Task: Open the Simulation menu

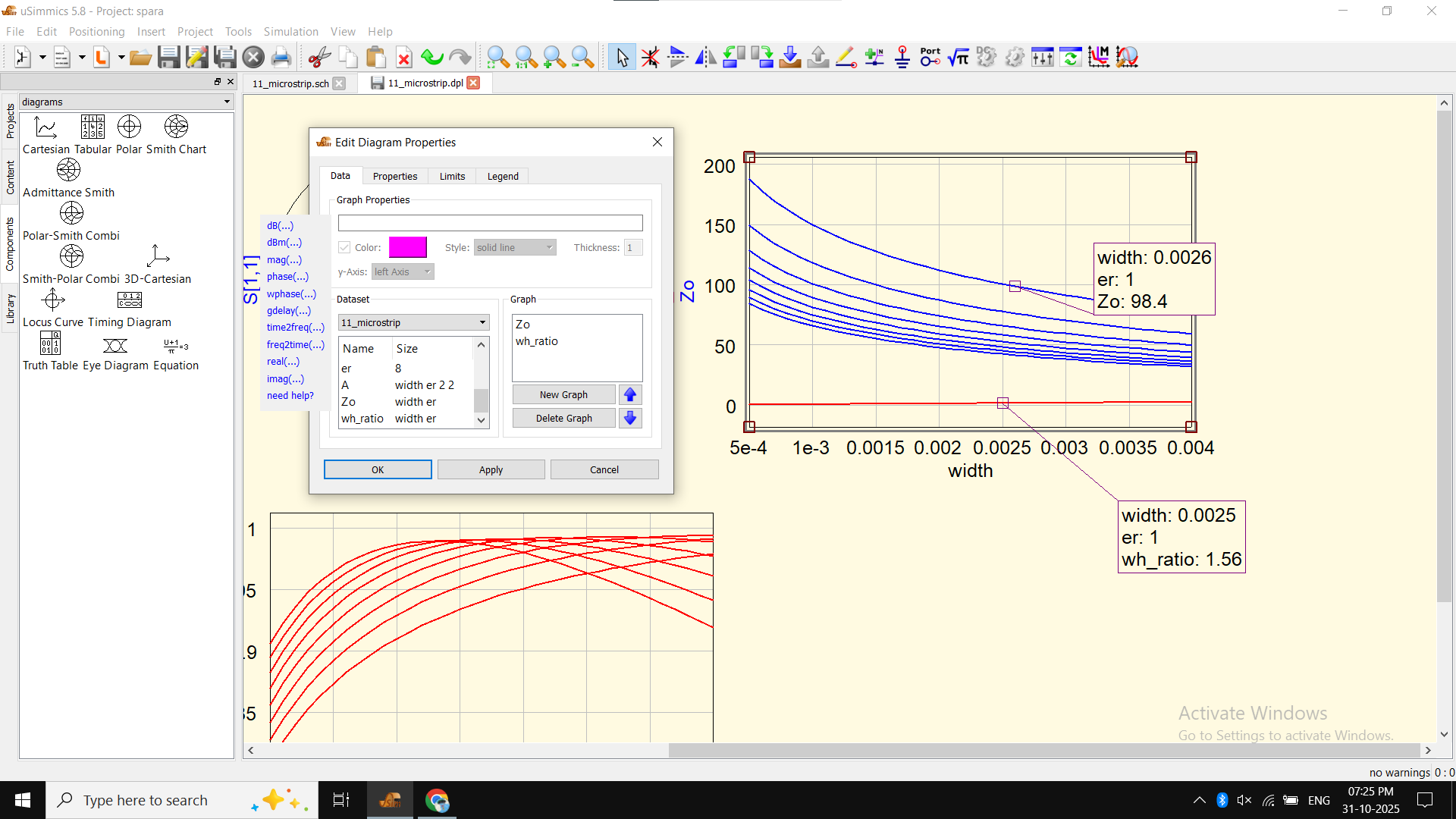Action: pyautogui.click(x=290, y=31)
